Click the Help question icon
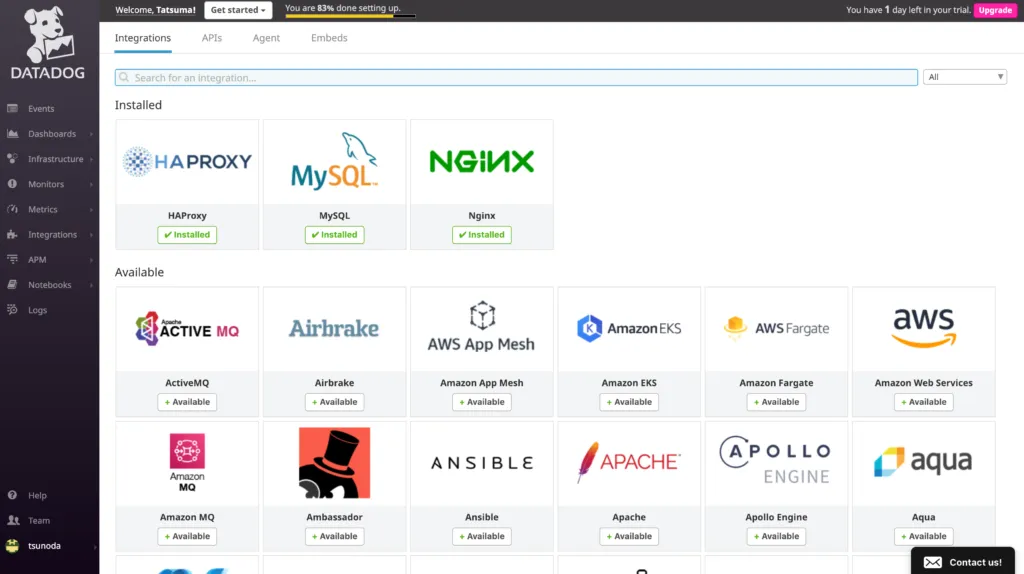The image size is (1024, 574). [x=12, y=495]
